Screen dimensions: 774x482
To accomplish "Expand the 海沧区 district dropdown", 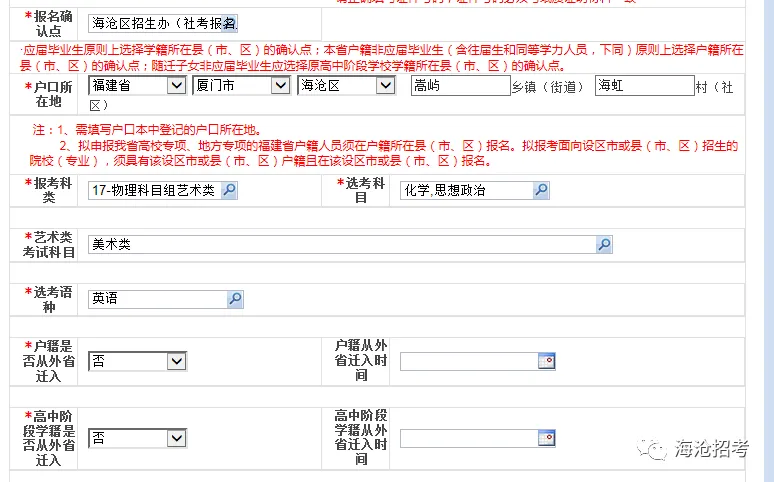I will pos(385,85).
